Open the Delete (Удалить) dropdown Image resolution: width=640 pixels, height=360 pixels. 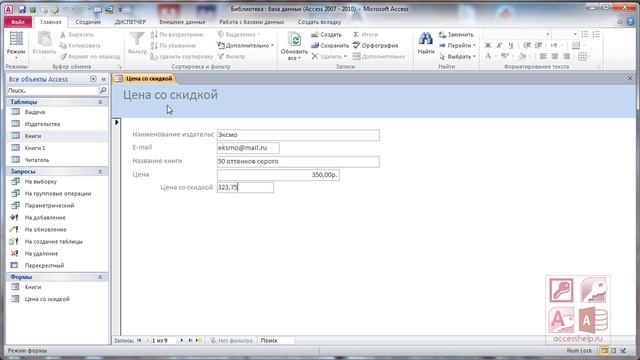(x=329, y=57)
